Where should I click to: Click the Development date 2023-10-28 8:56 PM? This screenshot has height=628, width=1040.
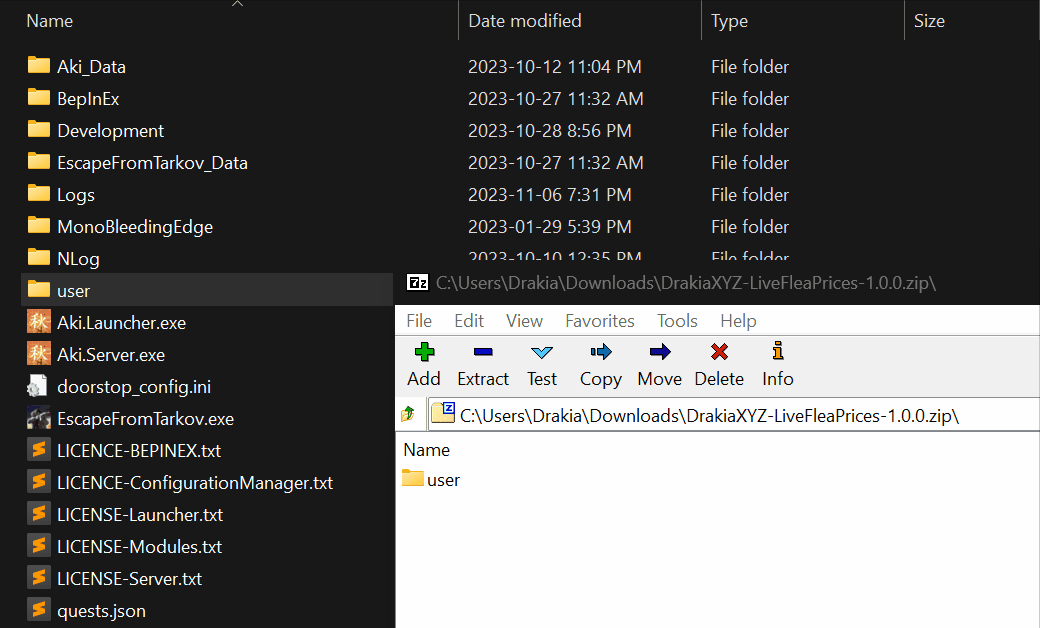coord(550,131)
